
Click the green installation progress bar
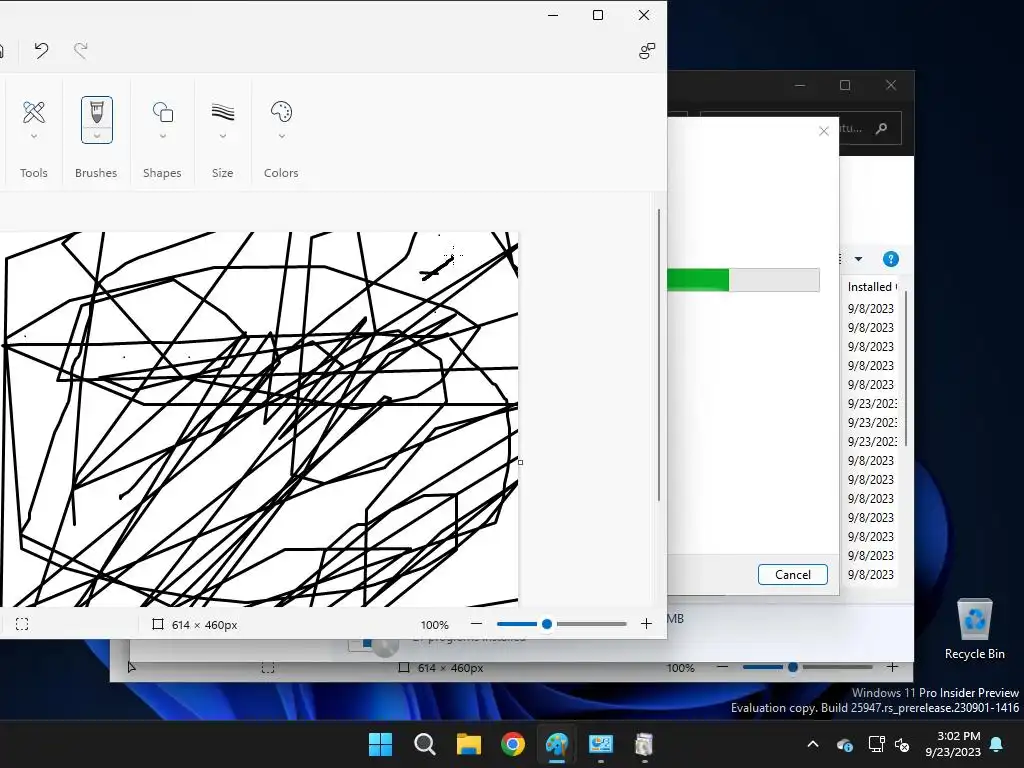click(743, 280)
